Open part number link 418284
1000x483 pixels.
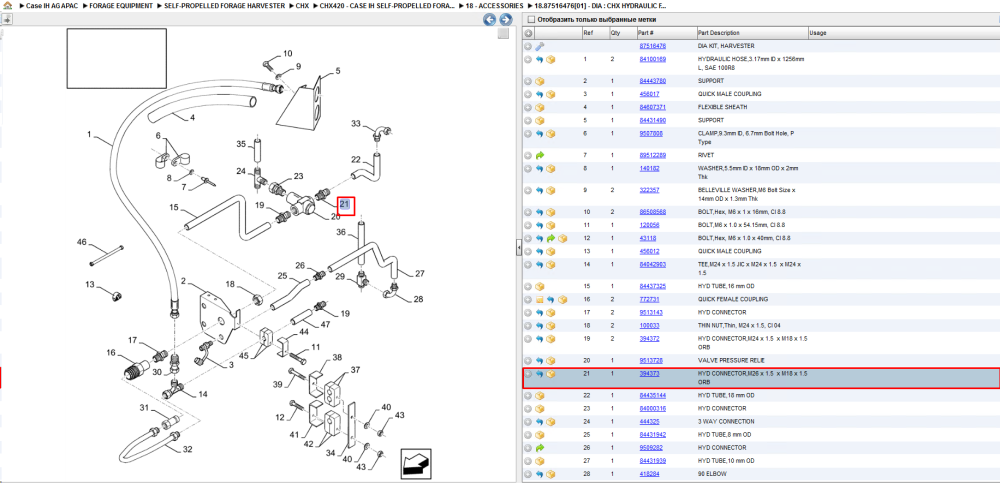pos(649,474)
